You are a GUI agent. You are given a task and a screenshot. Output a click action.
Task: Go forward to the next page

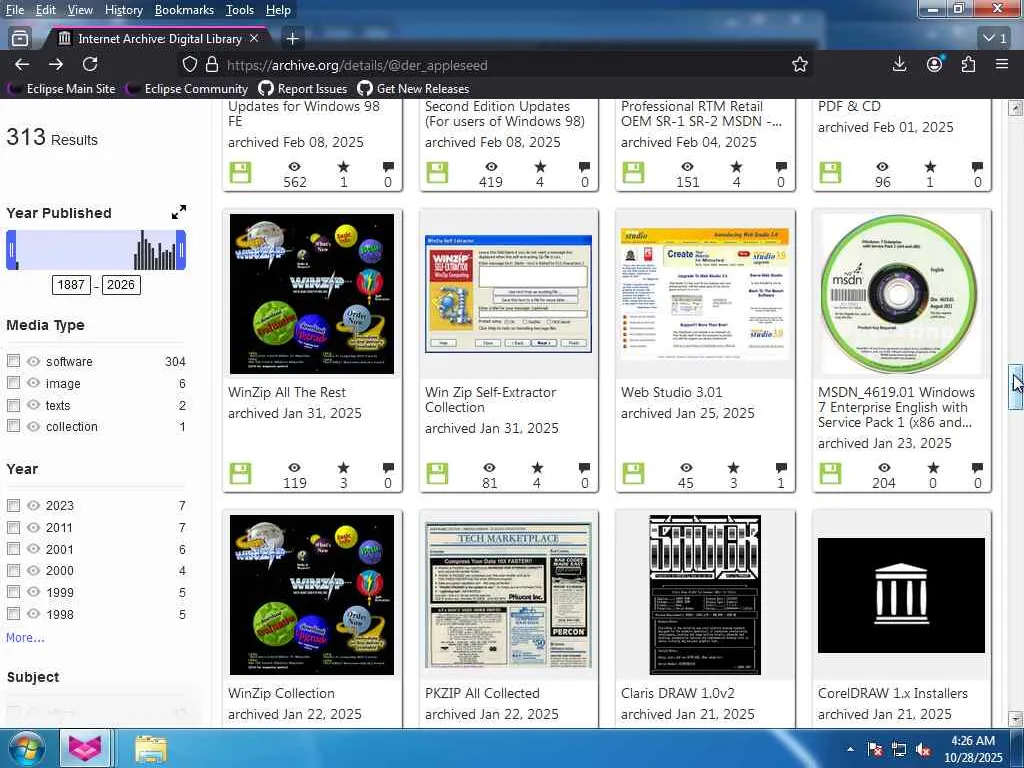[56, 64]
